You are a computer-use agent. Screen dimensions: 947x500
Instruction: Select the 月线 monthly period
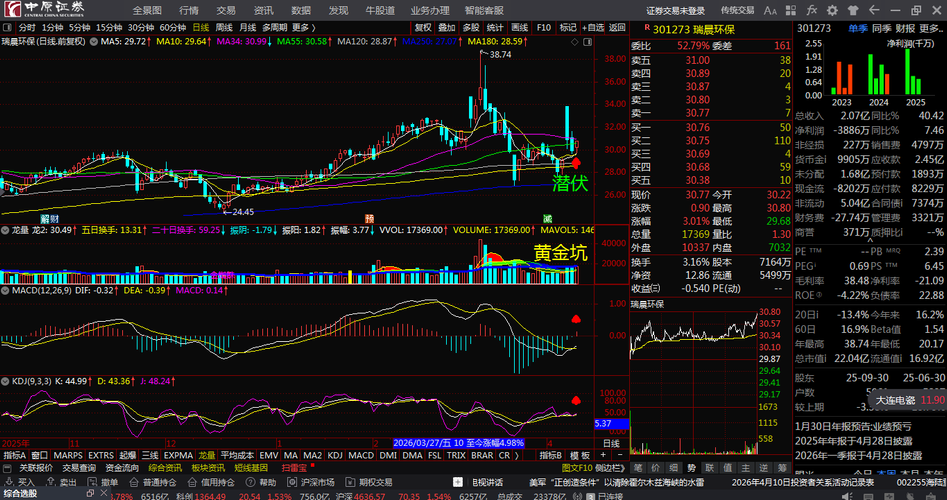click(247, 27)
